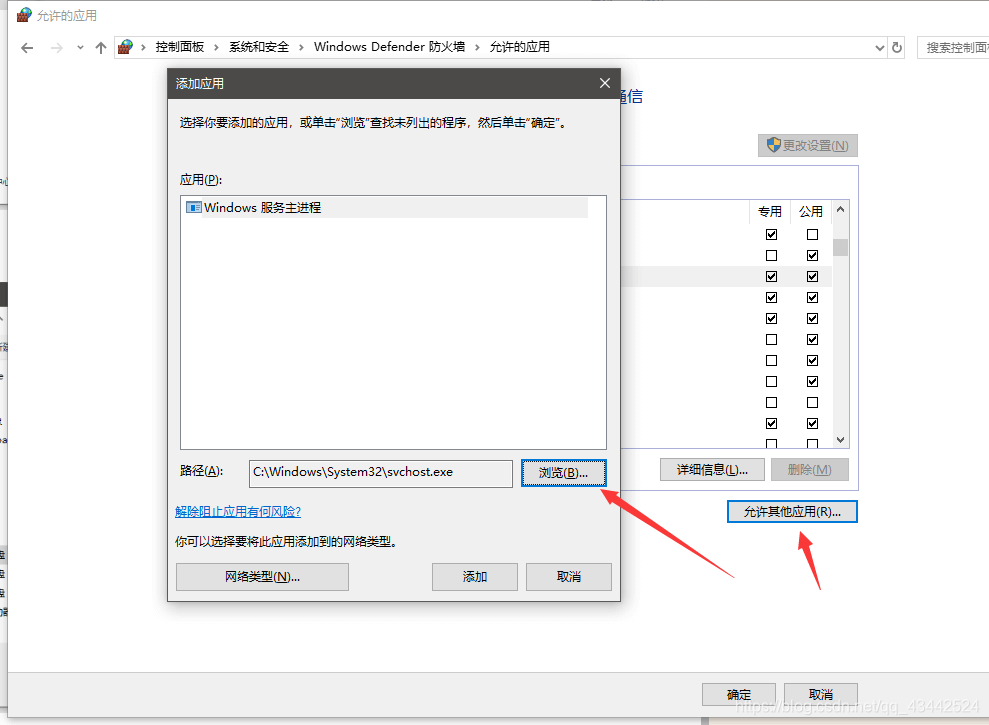This screenshot has height=725, width=989.
Task: Click 取消 at the bottom of main window
Action: point(821,694)
